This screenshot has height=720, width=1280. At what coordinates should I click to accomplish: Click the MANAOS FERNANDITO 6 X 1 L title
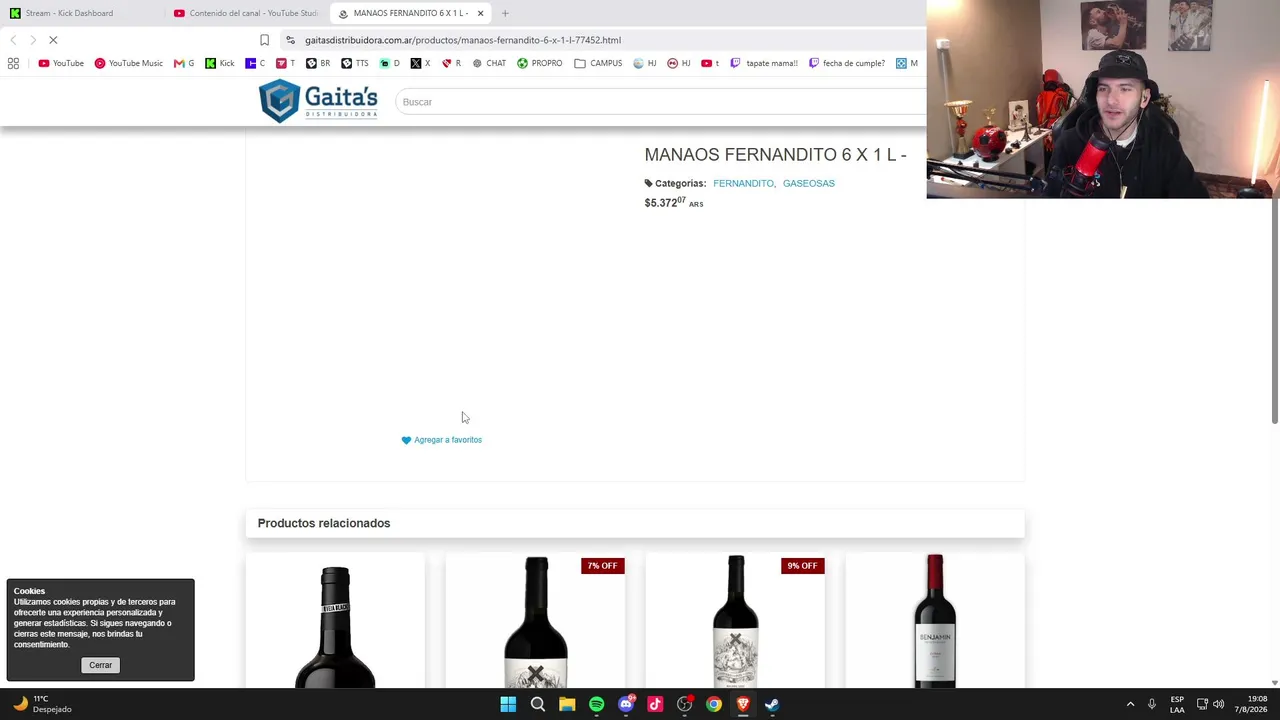(x=775, y=155)
